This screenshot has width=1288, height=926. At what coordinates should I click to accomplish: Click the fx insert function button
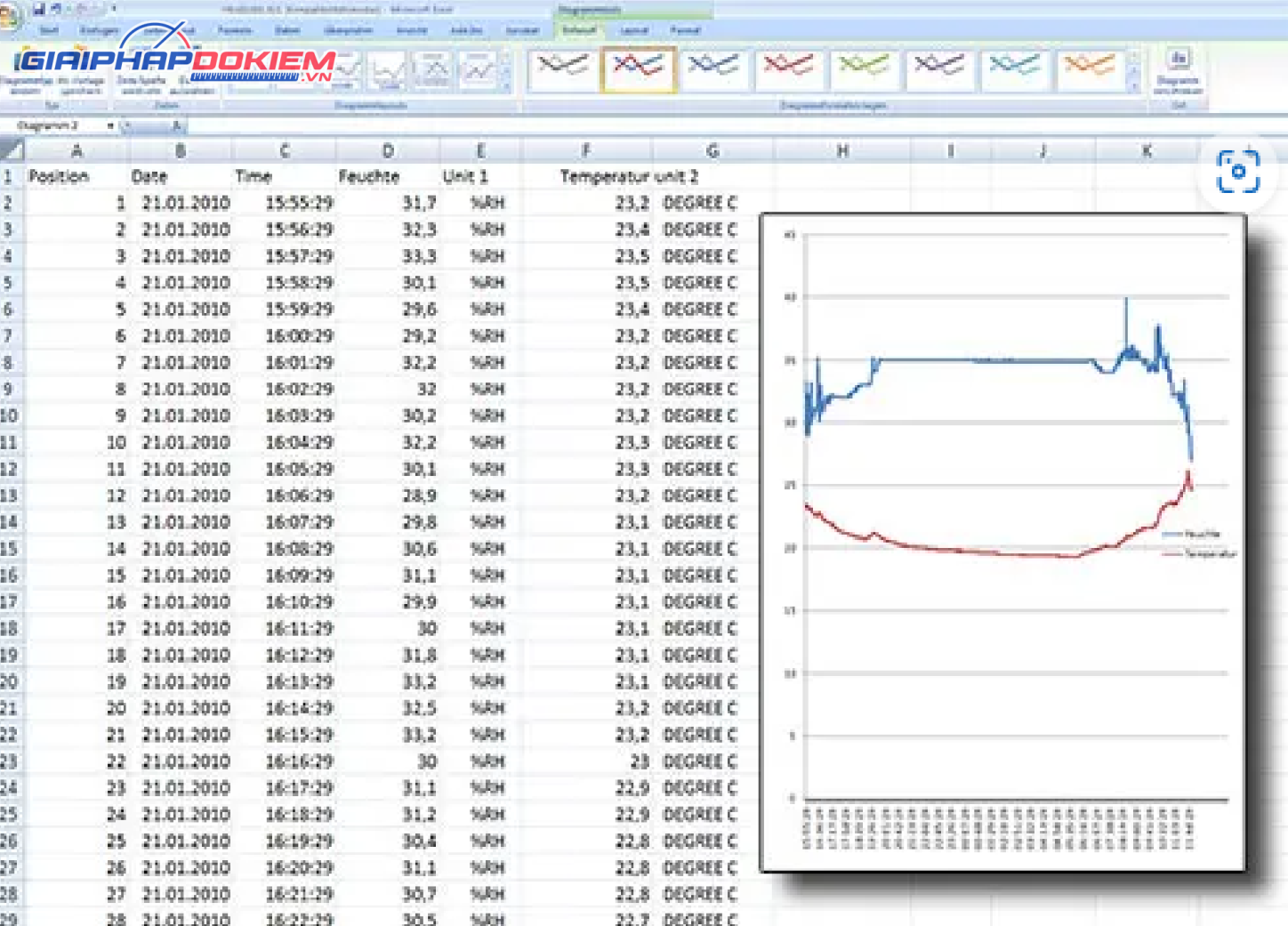[x=177, y=125]
